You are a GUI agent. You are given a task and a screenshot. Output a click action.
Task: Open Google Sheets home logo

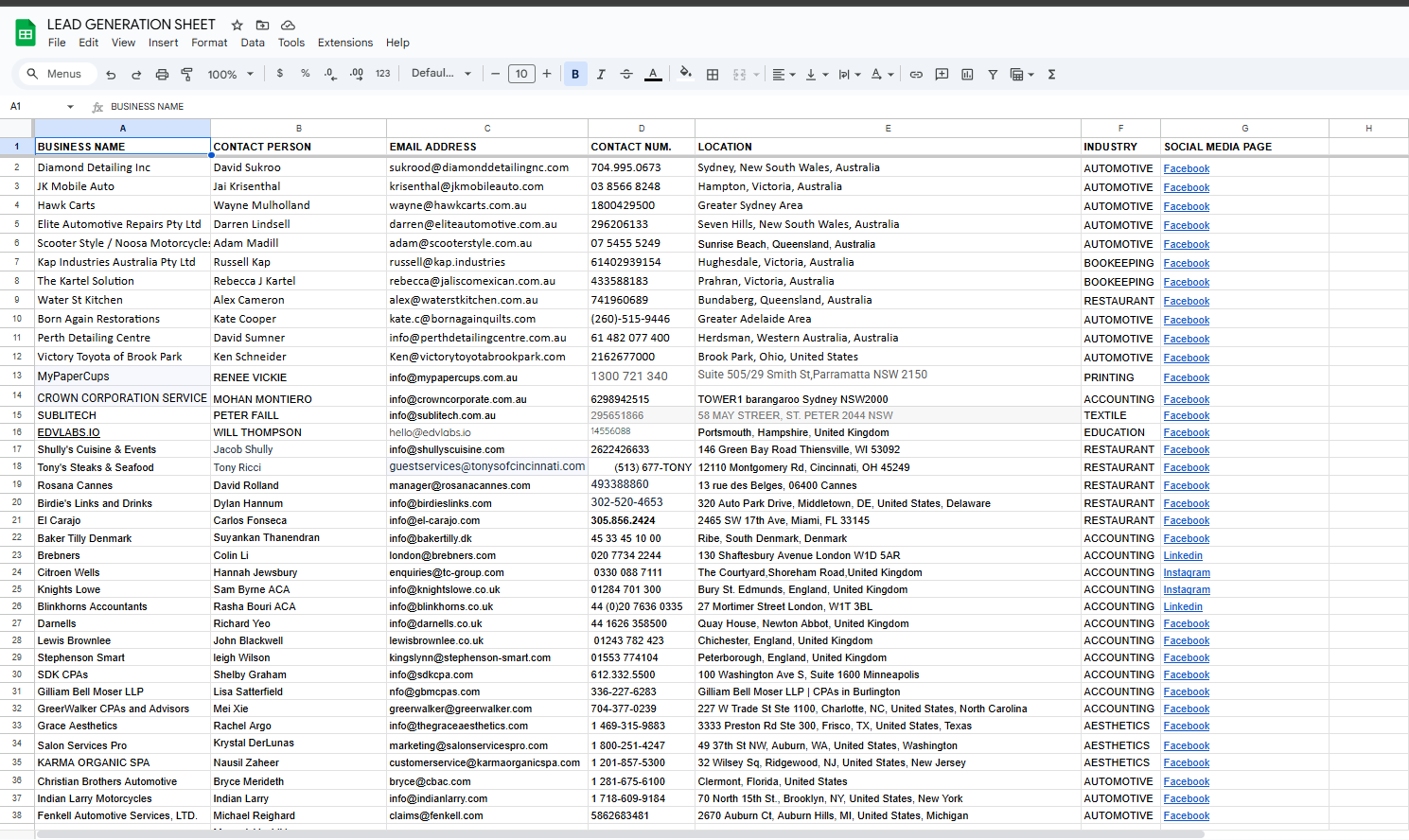[26, 33]
